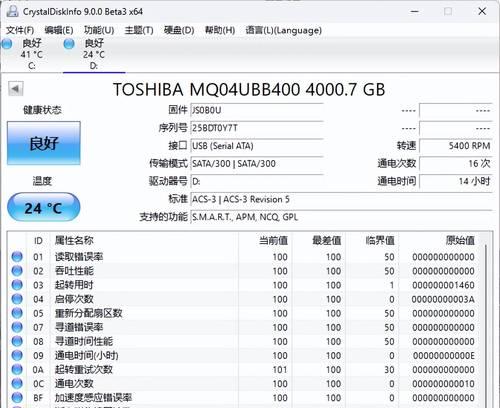Click the status dot for attribute 01

[x=17, y=257]
